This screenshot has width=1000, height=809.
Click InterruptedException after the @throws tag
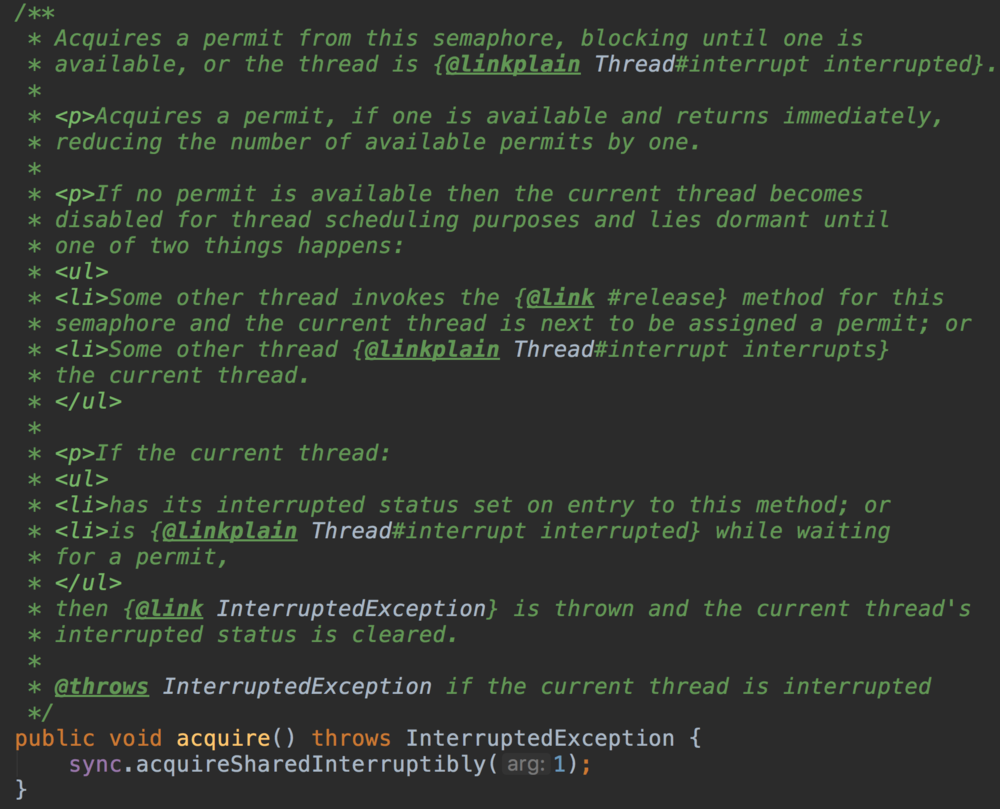tap(297, 687)
